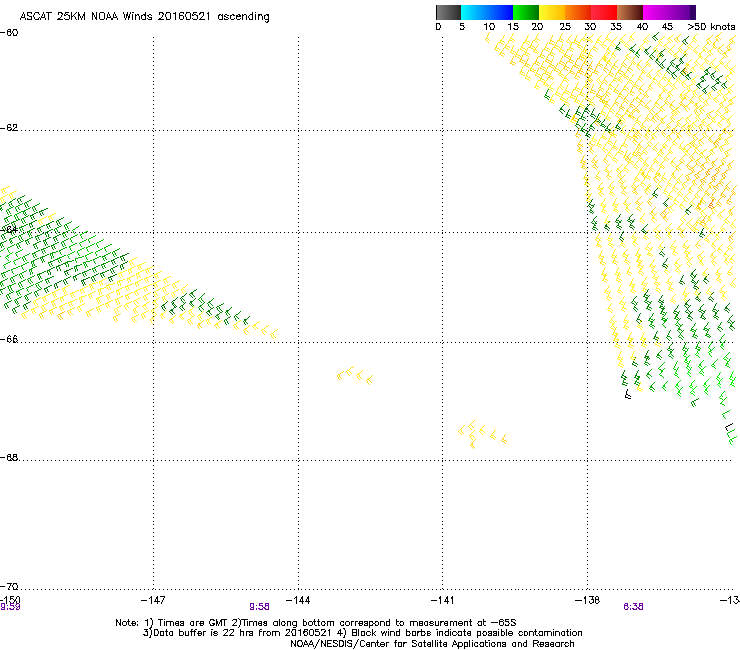The width and height of the screenshot is (740, 650).
Task: Click the purple 9:58 time label
Action: click(x=259, y=607)
